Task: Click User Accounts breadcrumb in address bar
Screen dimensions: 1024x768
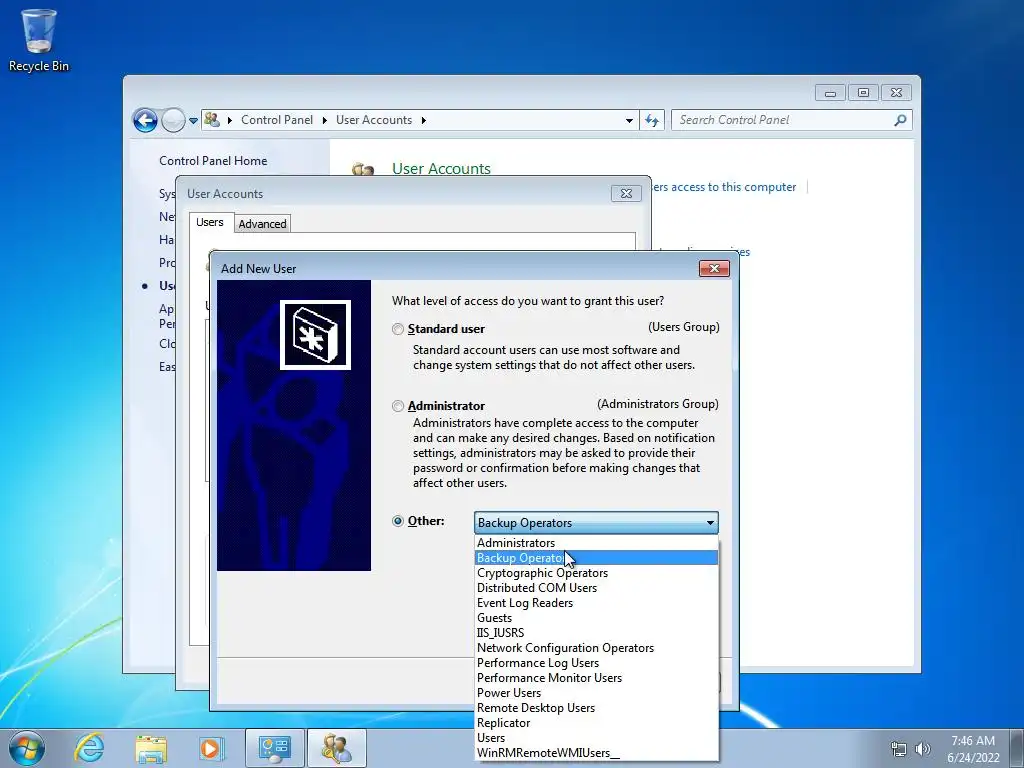Action: point(374,120)
